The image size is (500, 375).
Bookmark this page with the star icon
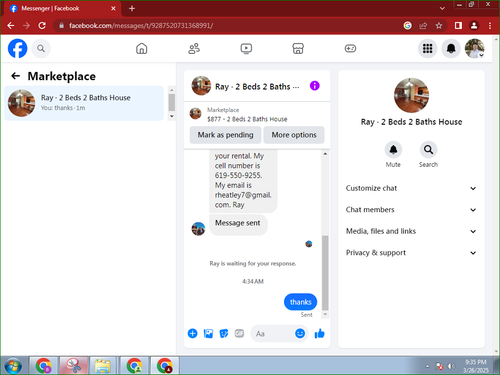(x=439, y=26)
